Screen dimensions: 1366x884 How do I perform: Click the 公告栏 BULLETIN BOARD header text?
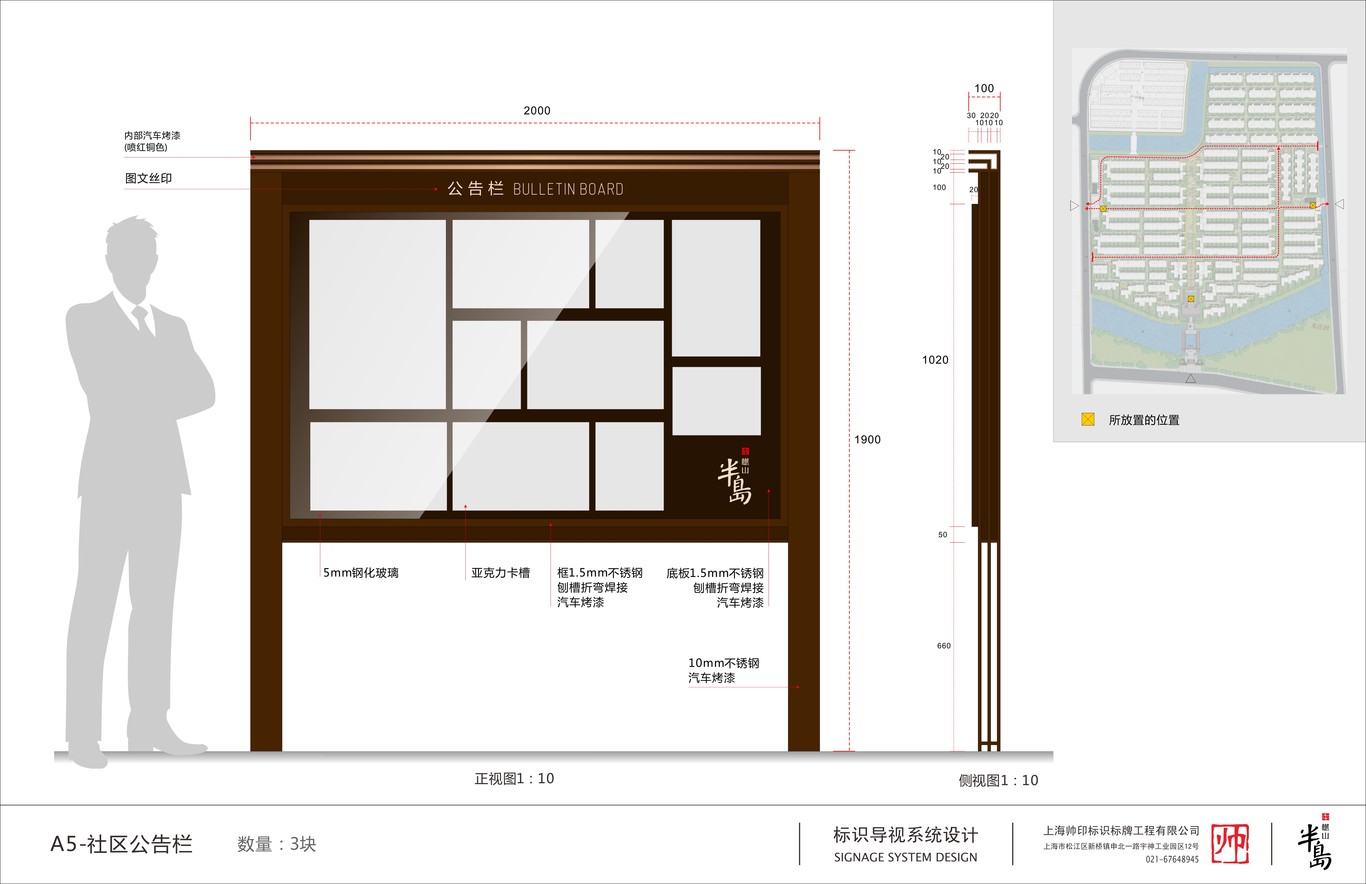point(535,189)
